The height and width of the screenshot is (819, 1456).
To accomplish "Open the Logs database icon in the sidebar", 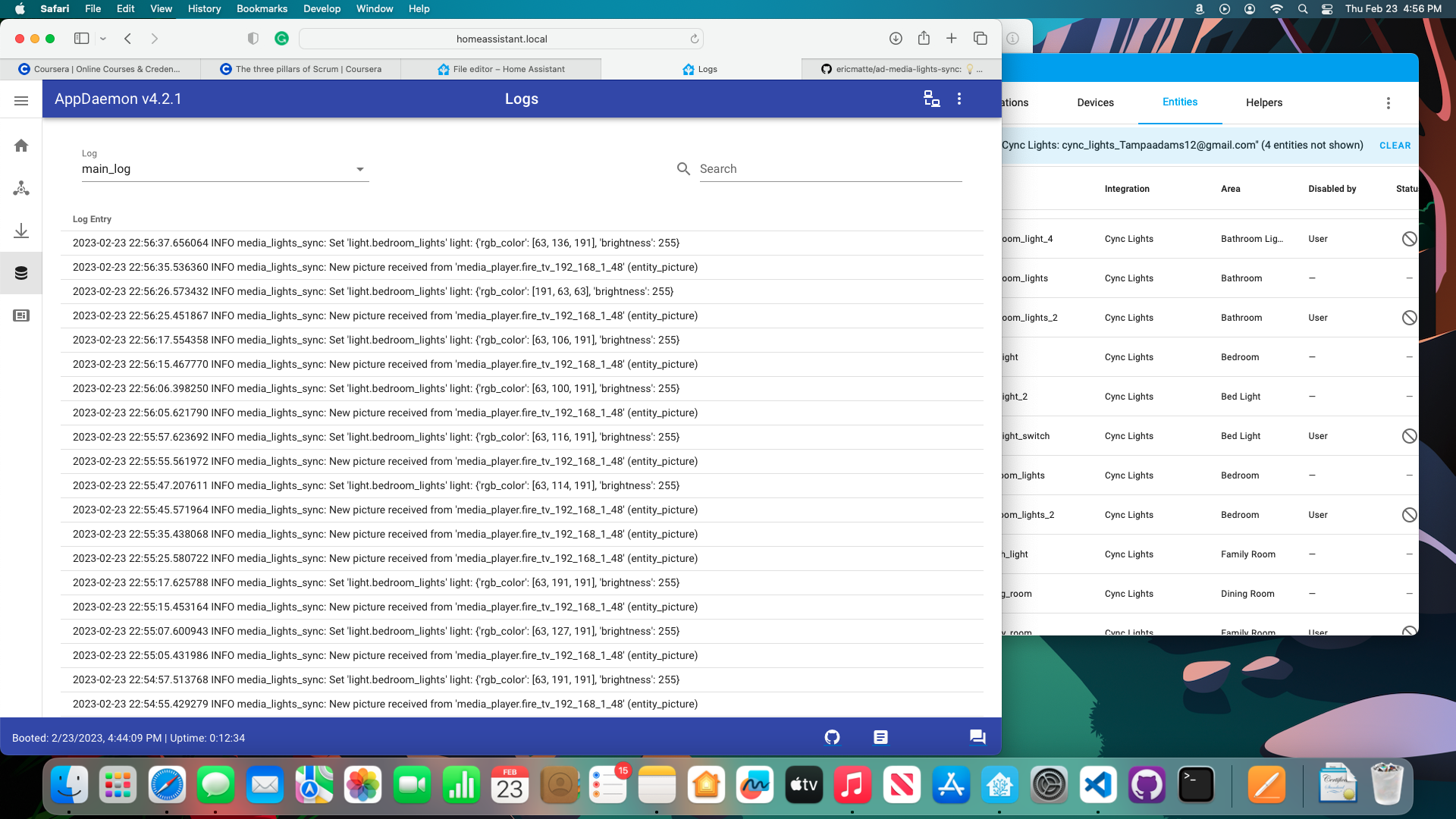I will (21, 273).
